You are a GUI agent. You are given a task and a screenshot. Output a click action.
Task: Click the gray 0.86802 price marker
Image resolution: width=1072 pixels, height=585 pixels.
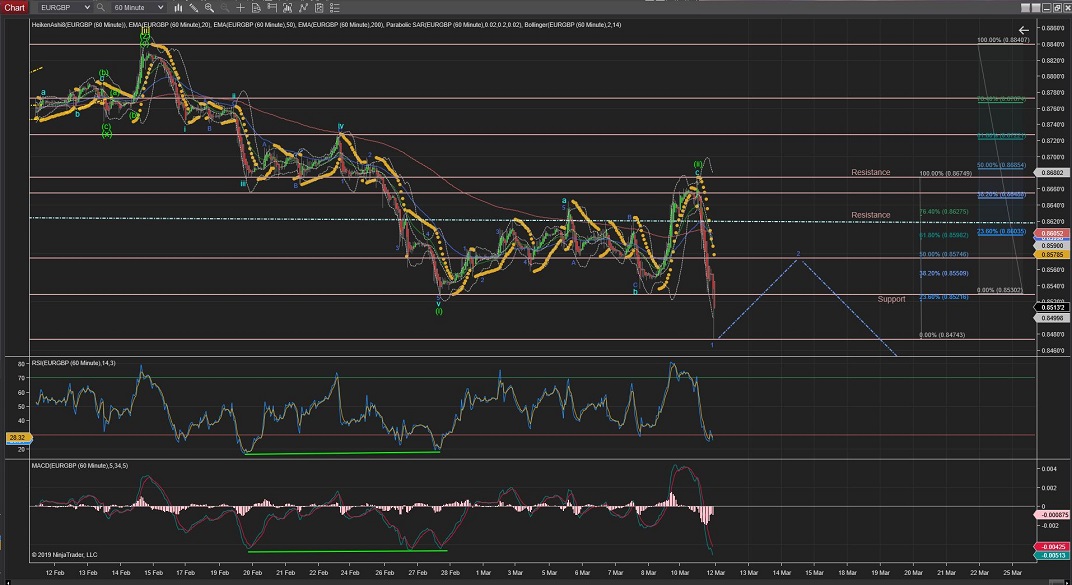pyautogui.click(x=1051, y=173)
